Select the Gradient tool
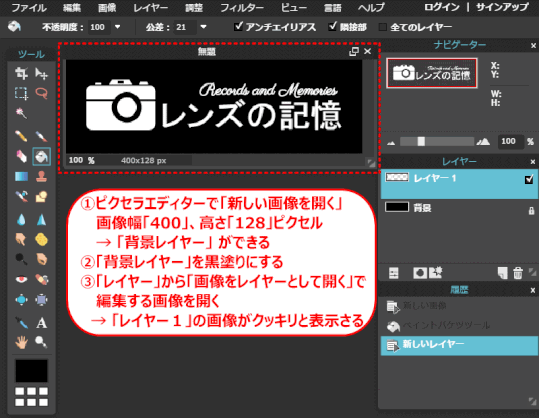539x418 pixels. tap(21, 176)
